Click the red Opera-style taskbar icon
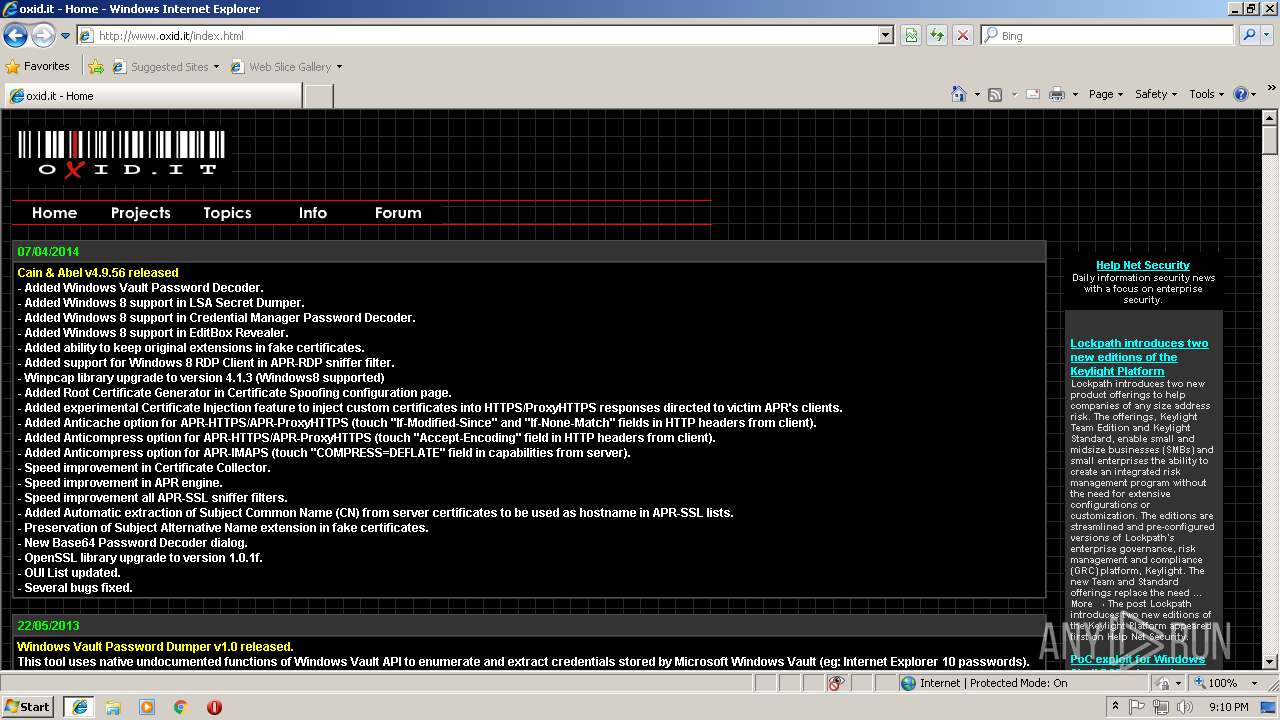This screenshot has height=720, width=1280. (214, 707)
